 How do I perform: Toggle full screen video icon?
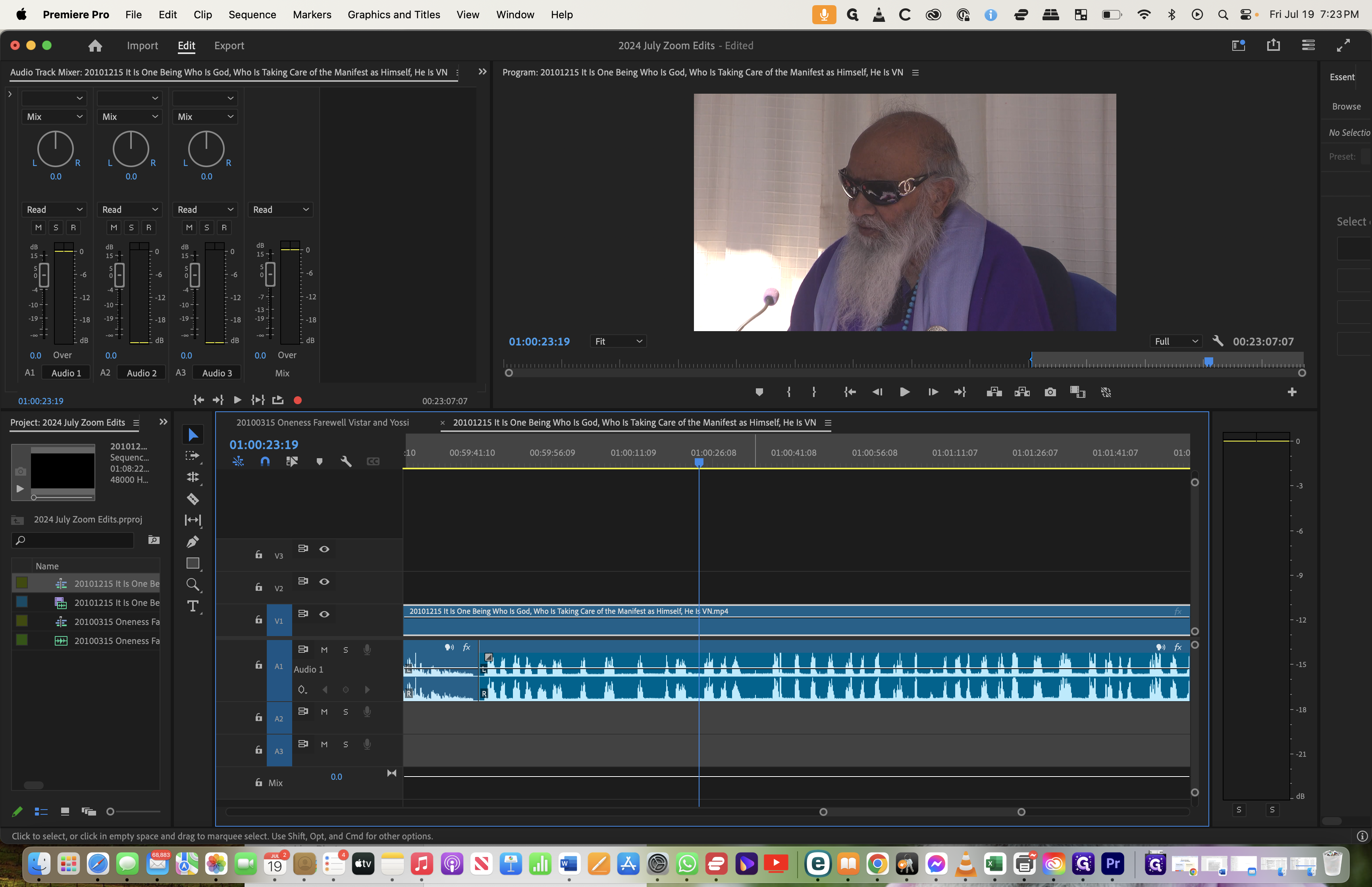[x=1343, y=45]
